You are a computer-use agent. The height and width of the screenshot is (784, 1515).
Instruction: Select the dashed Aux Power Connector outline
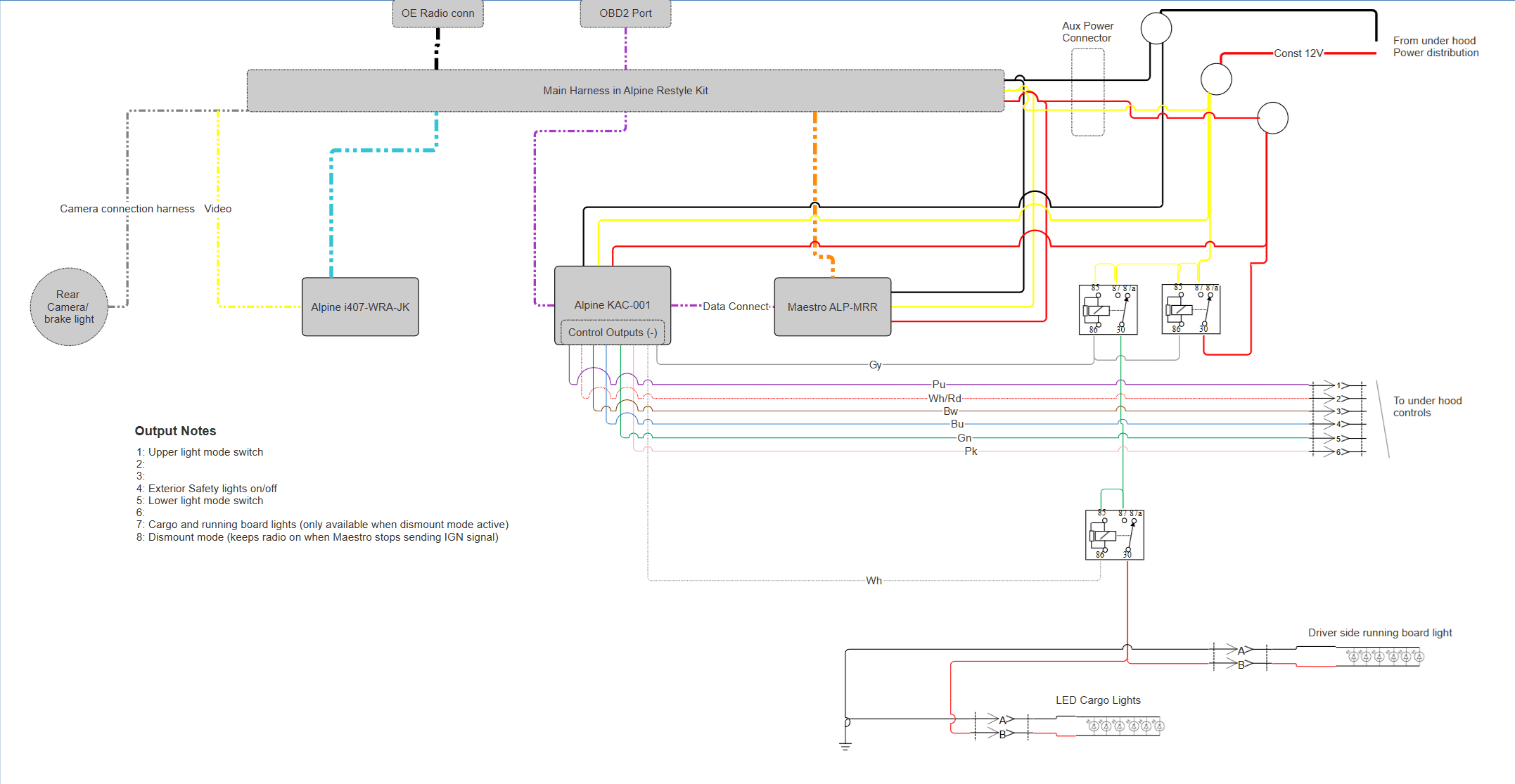click(1087, 92)
